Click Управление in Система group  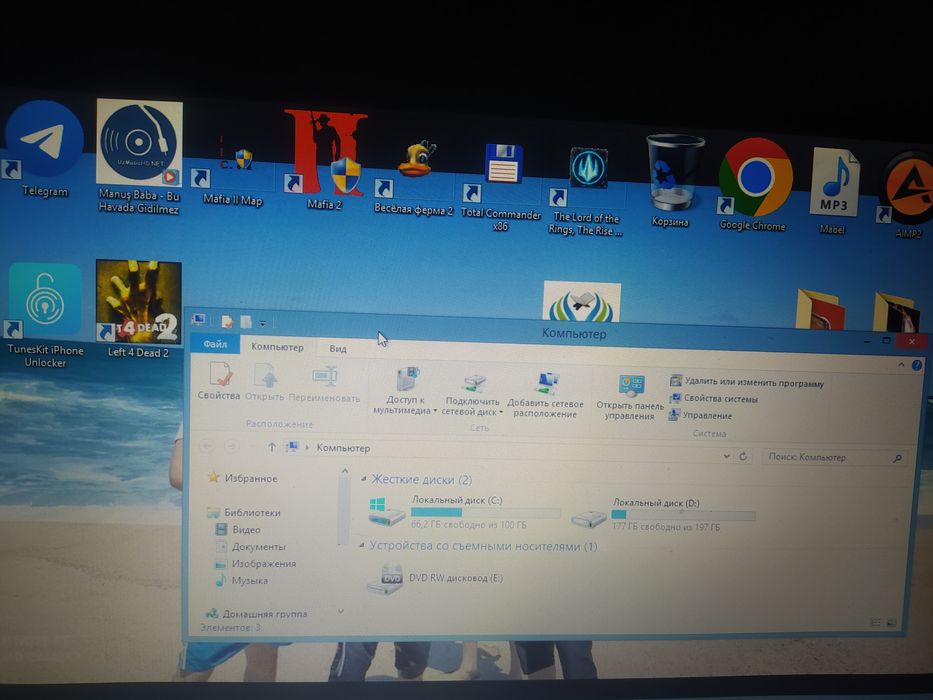700,415
